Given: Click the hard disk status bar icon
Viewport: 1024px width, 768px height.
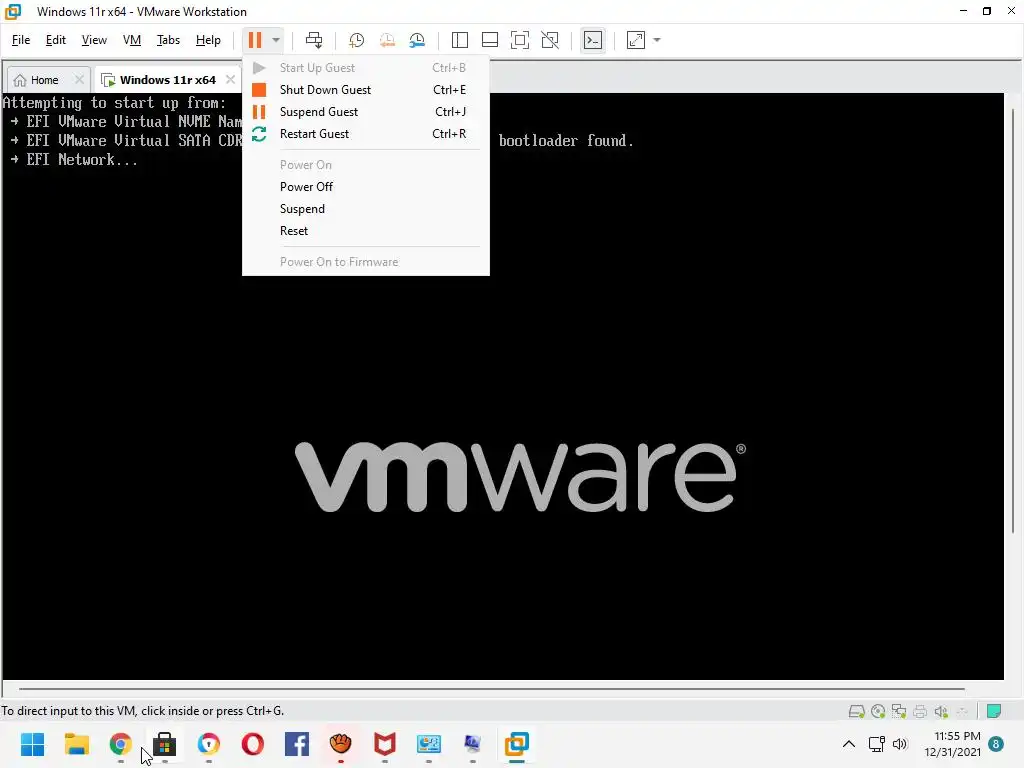Looking at the screenshot, I should [856, 711].
